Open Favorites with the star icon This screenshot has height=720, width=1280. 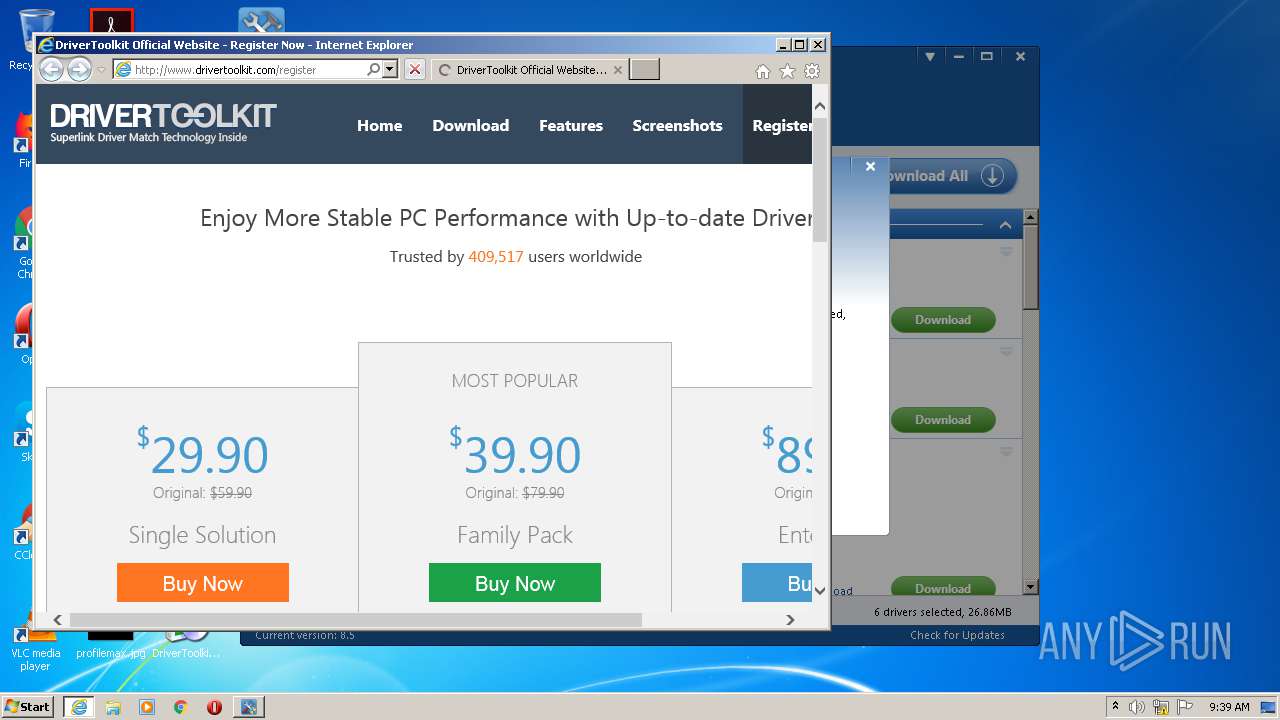[787, 71]
